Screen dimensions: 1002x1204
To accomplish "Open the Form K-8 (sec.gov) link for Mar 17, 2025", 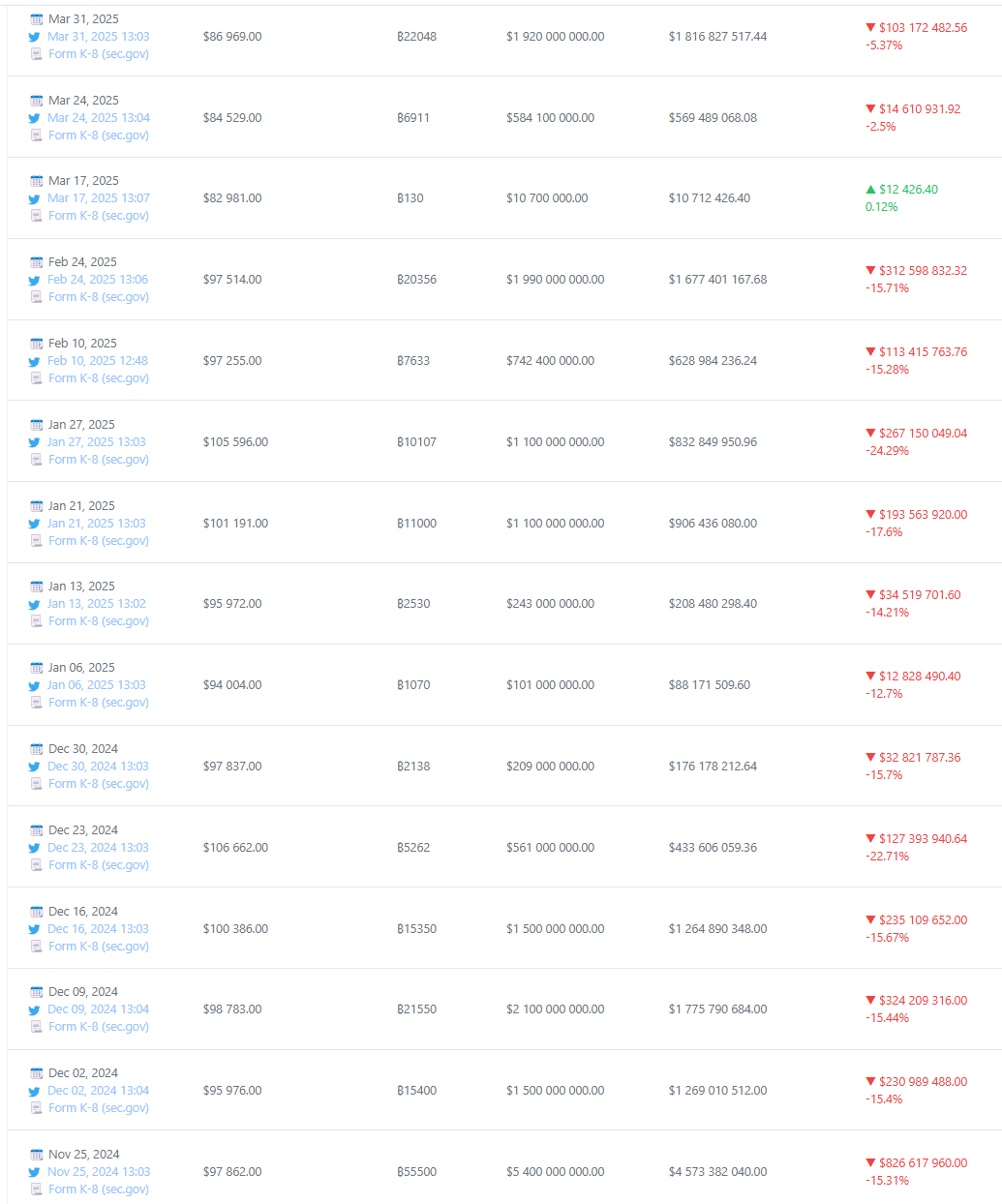I will click(99, 216).
